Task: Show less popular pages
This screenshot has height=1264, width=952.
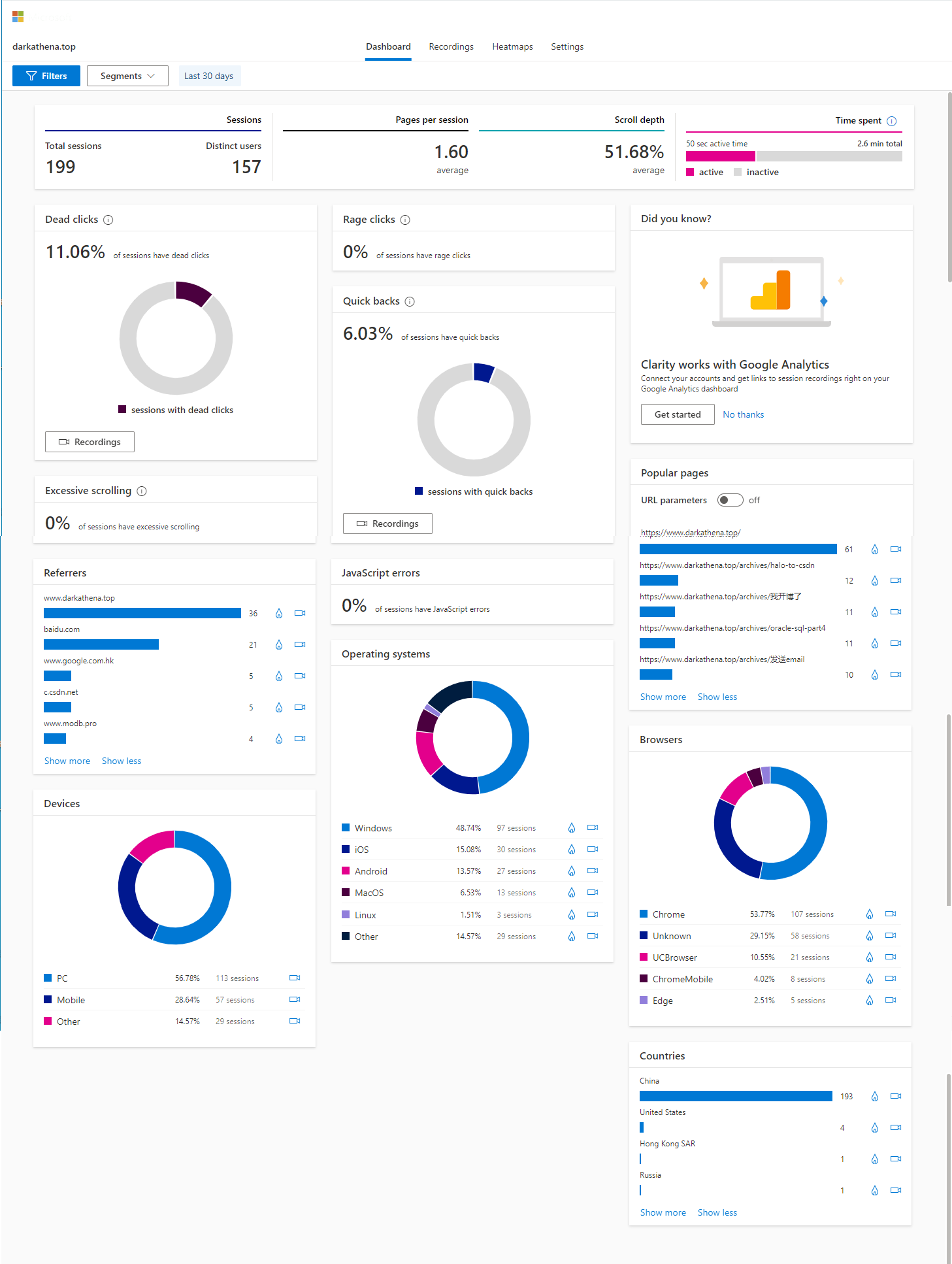Action: (x=717, y=697)
